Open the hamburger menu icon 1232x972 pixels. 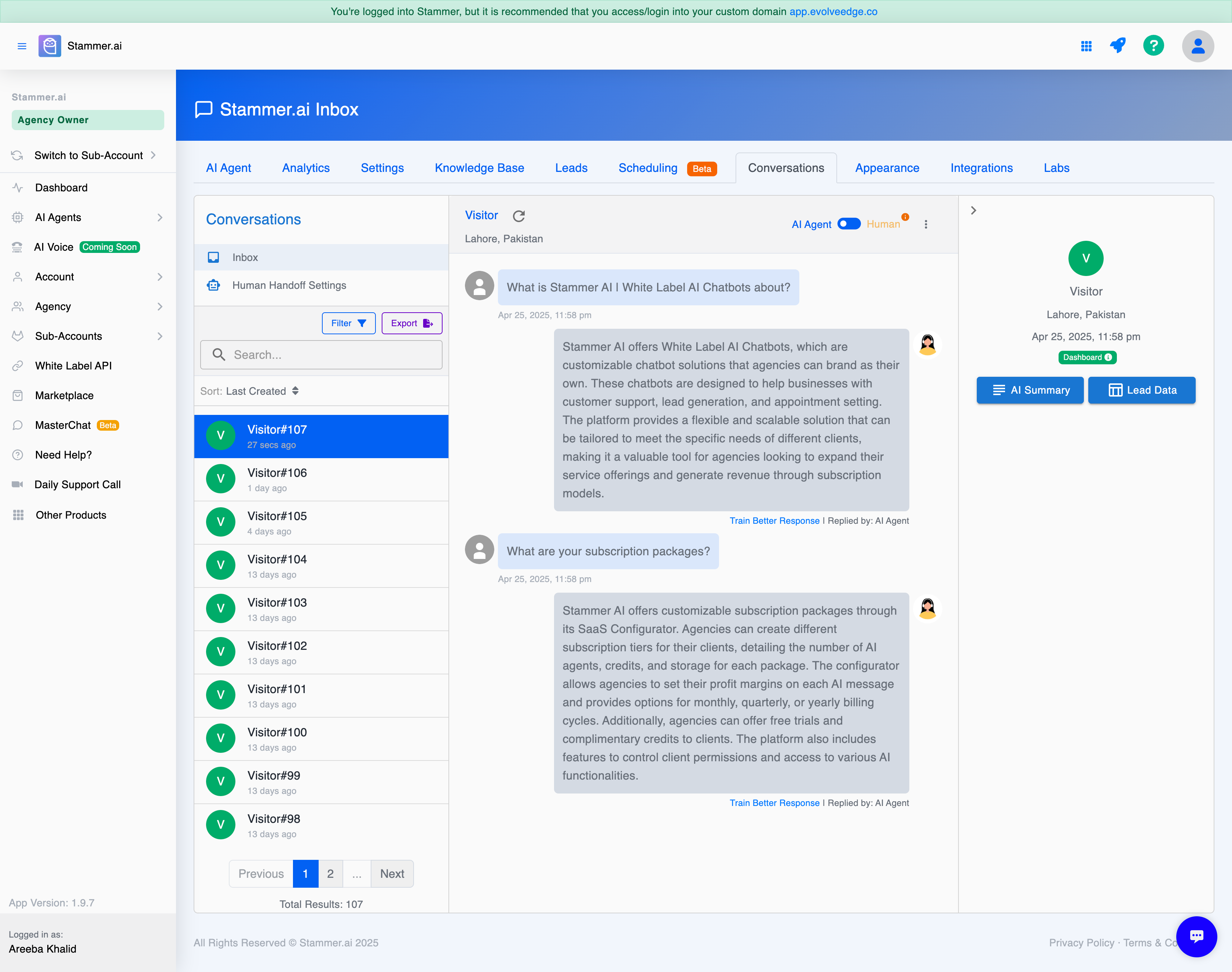tap(22, 46)
